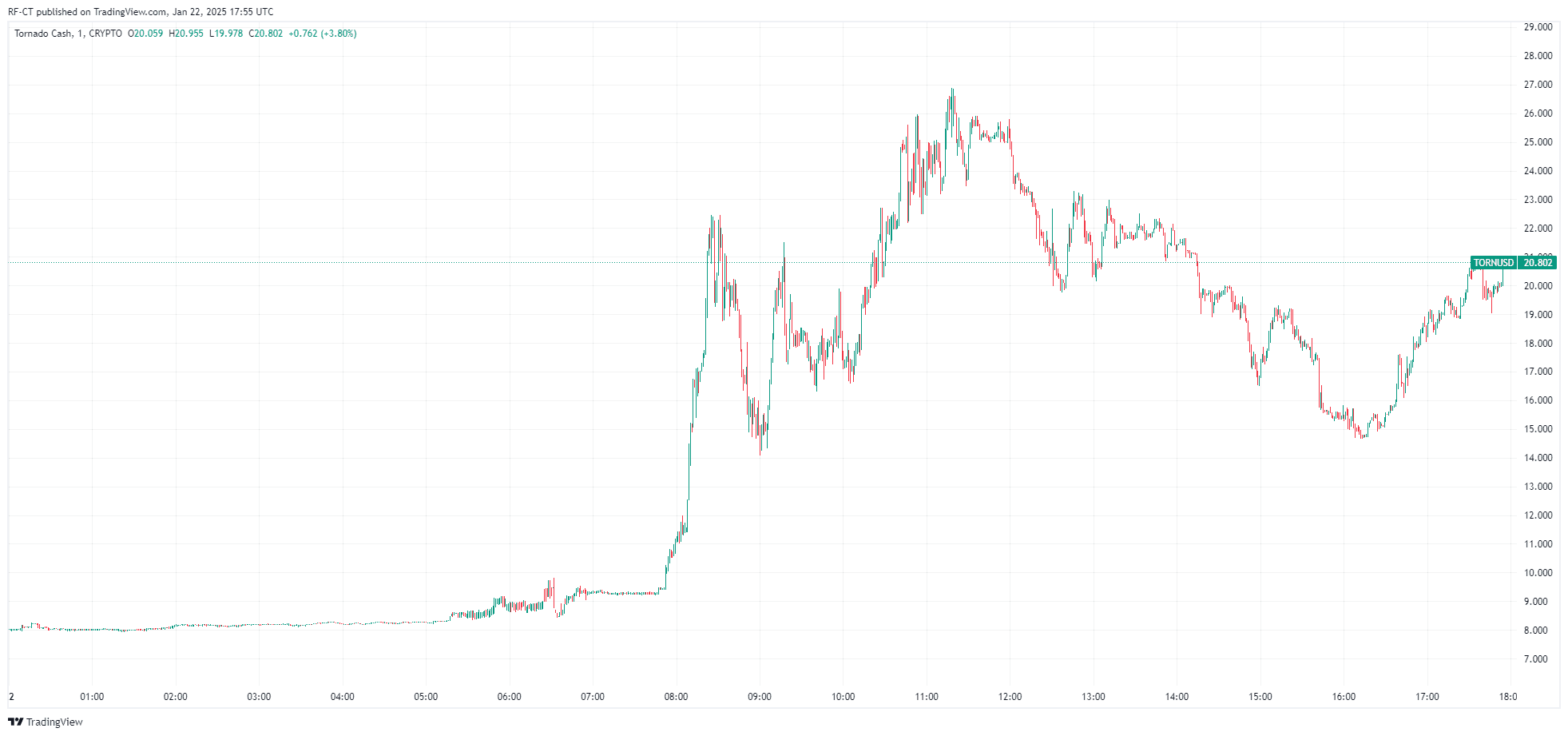
Task: Click the 16:00 time axis label
Action: pos(1344,697)
